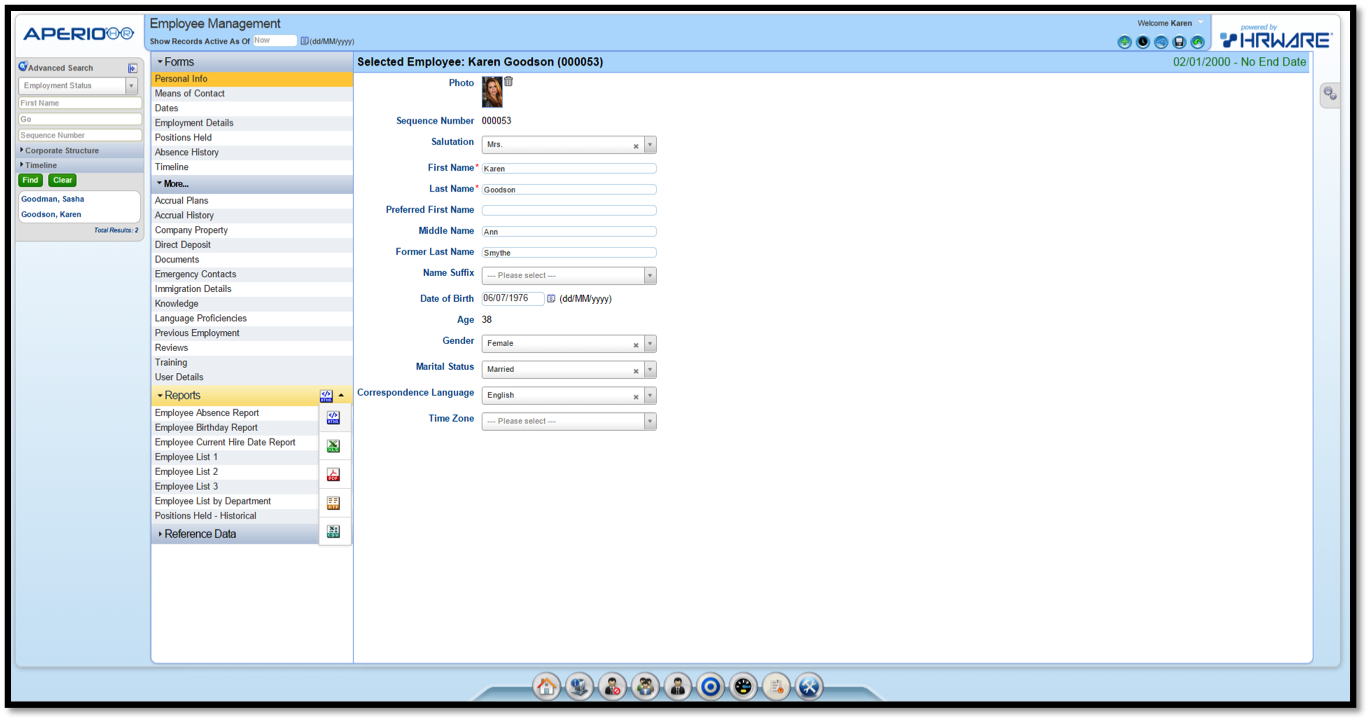This screenshot has width=1370, height=721.
Task: Open the tools/settings icon in bottom dock
Action: point(810,686)
